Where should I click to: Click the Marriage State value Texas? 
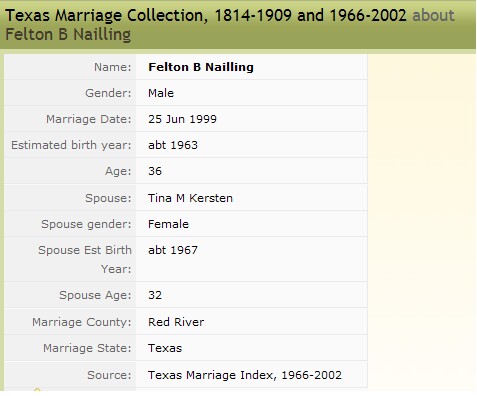coord(165,348)
